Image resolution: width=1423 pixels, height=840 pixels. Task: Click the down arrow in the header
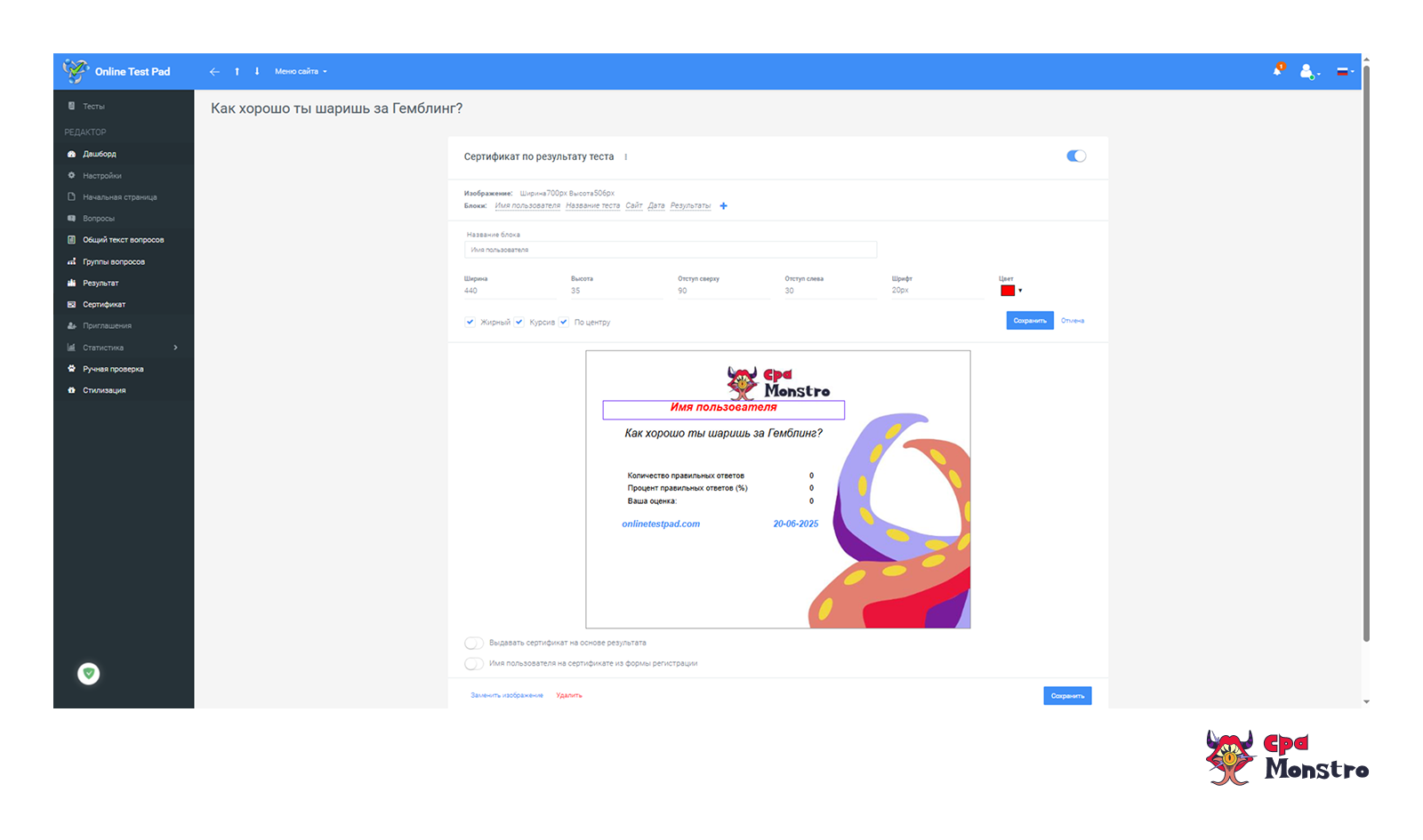pyautogui.click(x=257, y=72)
